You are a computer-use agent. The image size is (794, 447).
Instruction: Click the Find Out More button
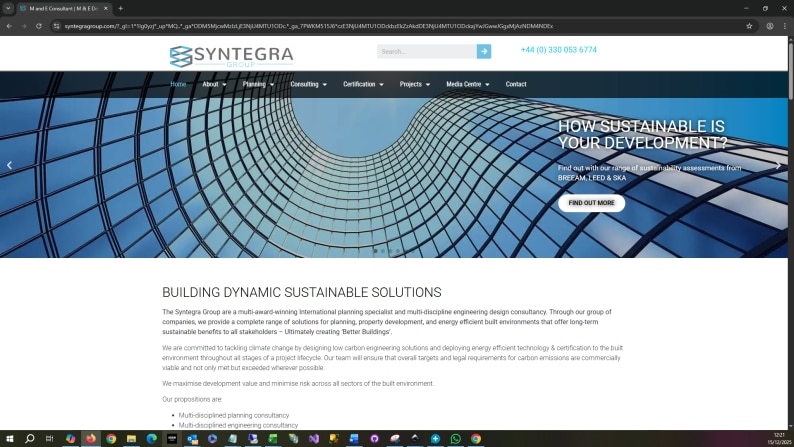pyautogui.click(x=591, y=203)
